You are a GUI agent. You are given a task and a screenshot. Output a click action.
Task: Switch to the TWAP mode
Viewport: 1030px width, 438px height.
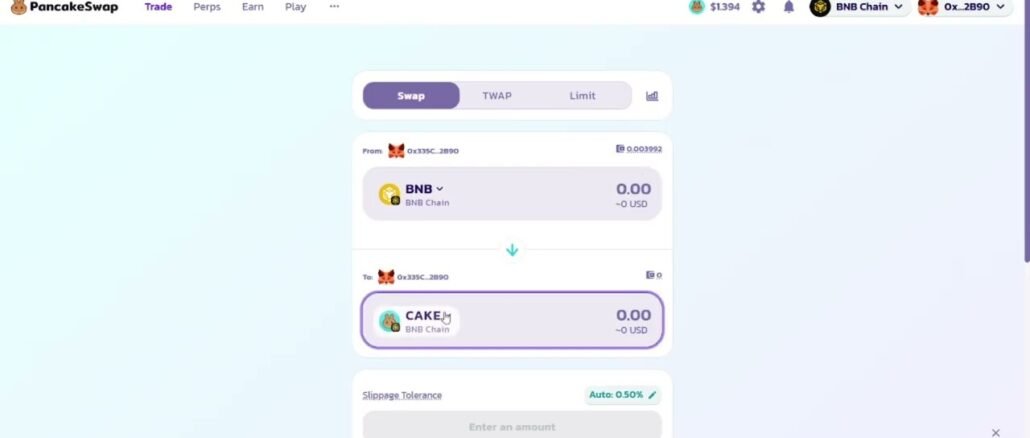pyautogui.click(x=497, y=96)
